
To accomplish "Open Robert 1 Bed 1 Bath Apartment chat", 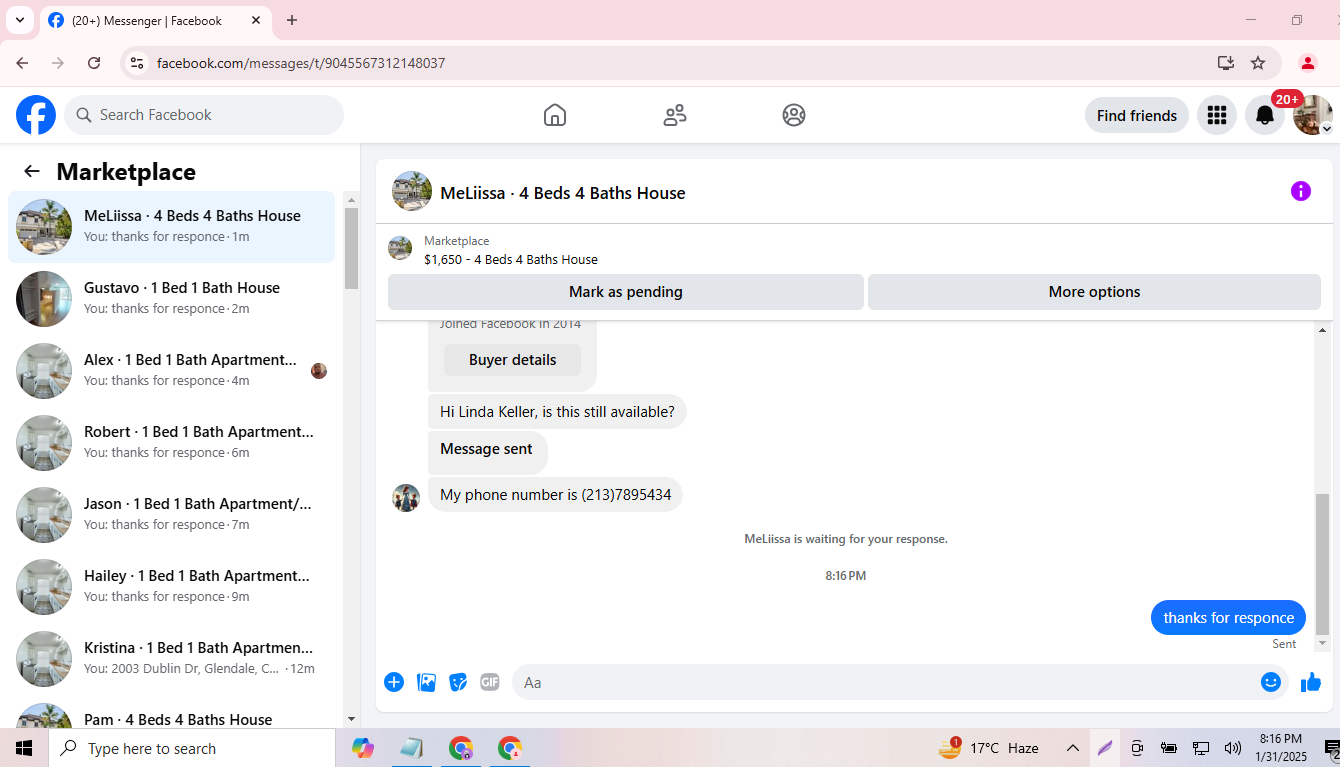I will pos(171,443).
